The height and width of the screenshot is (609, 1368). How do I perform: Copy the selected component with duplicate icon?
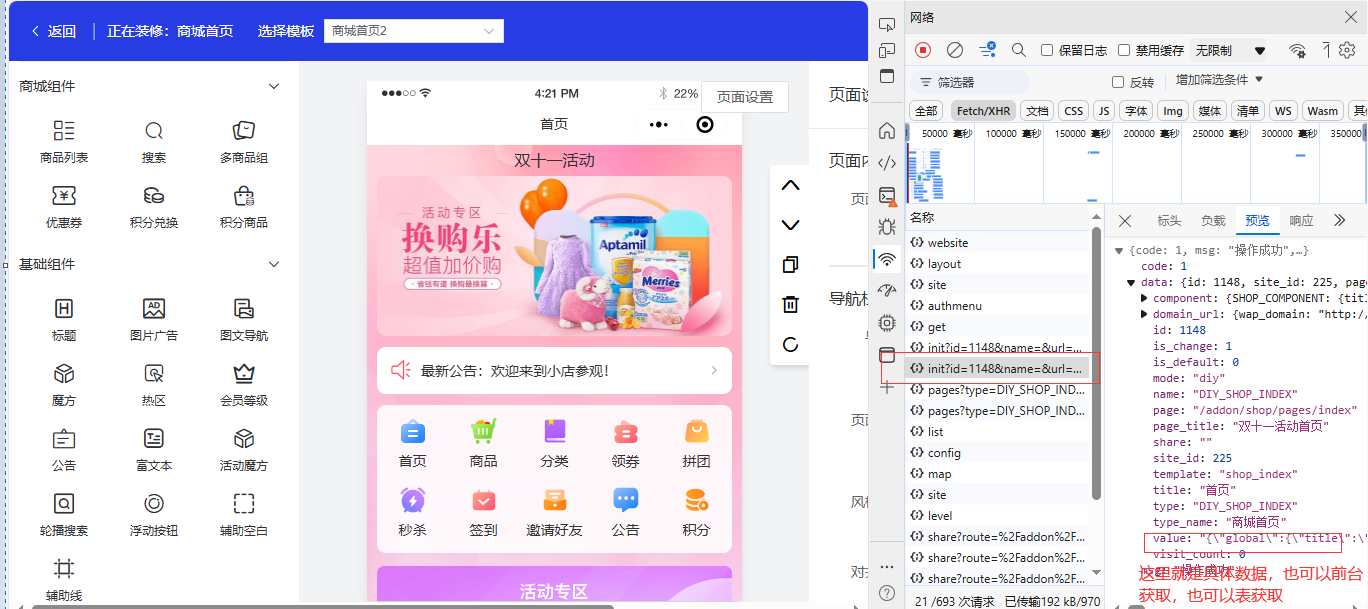(x=790, y=265)
